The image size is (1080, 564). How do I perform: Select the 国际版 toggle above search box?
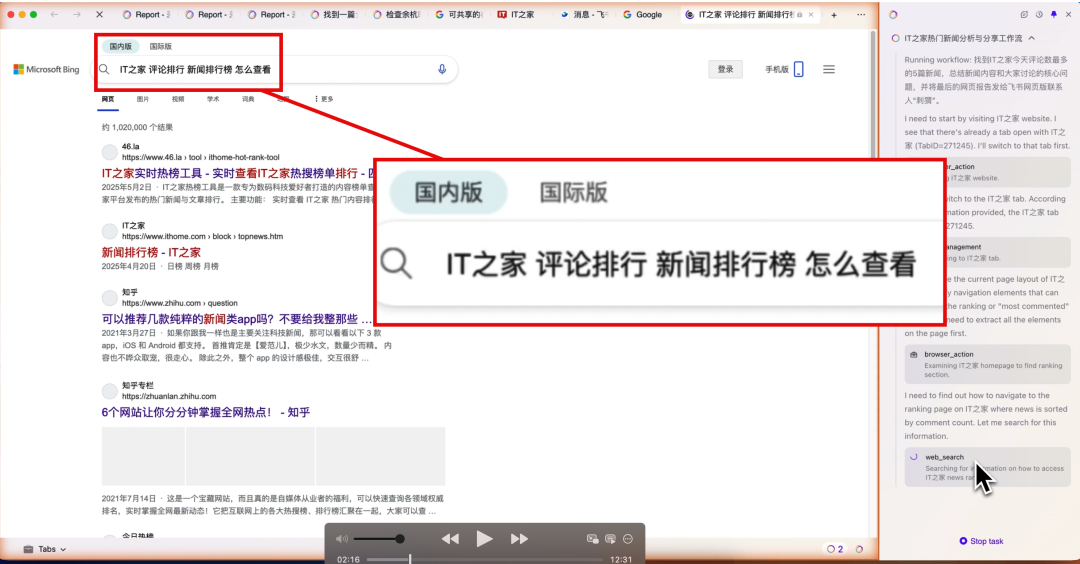160,46
